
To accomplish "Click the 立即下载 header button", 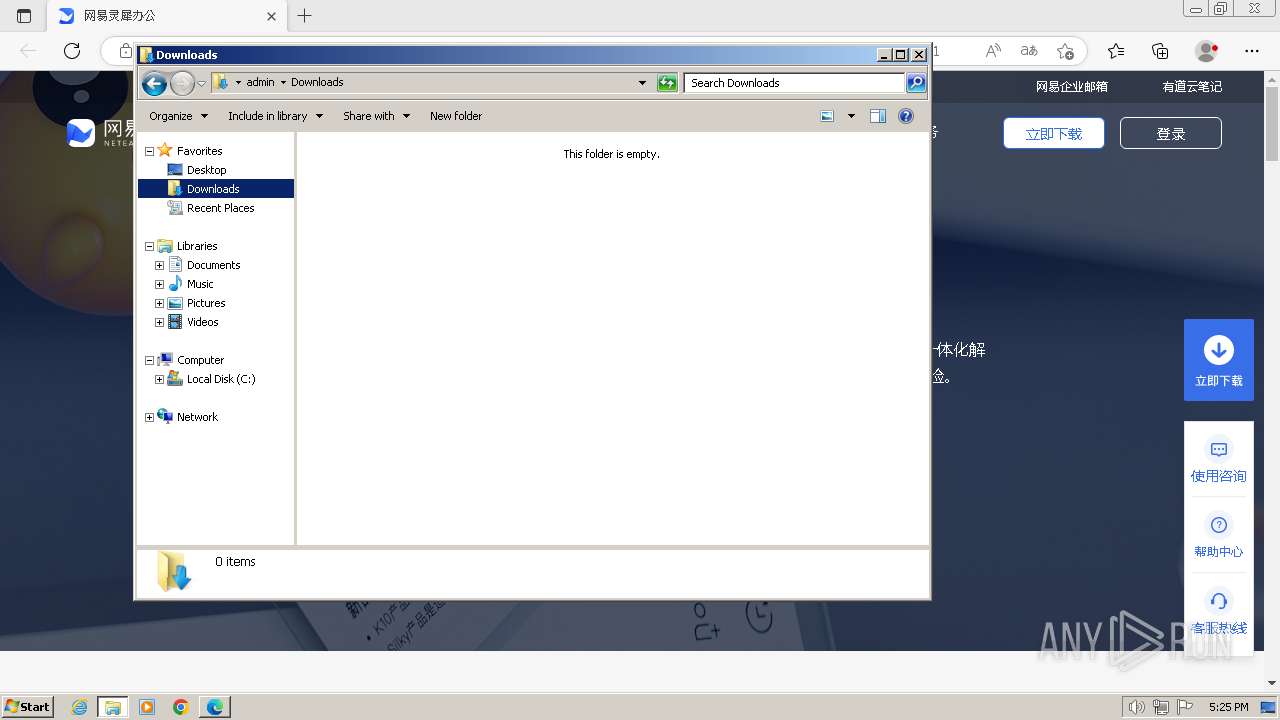I will pyautogui.click(x=1054, y=133).
